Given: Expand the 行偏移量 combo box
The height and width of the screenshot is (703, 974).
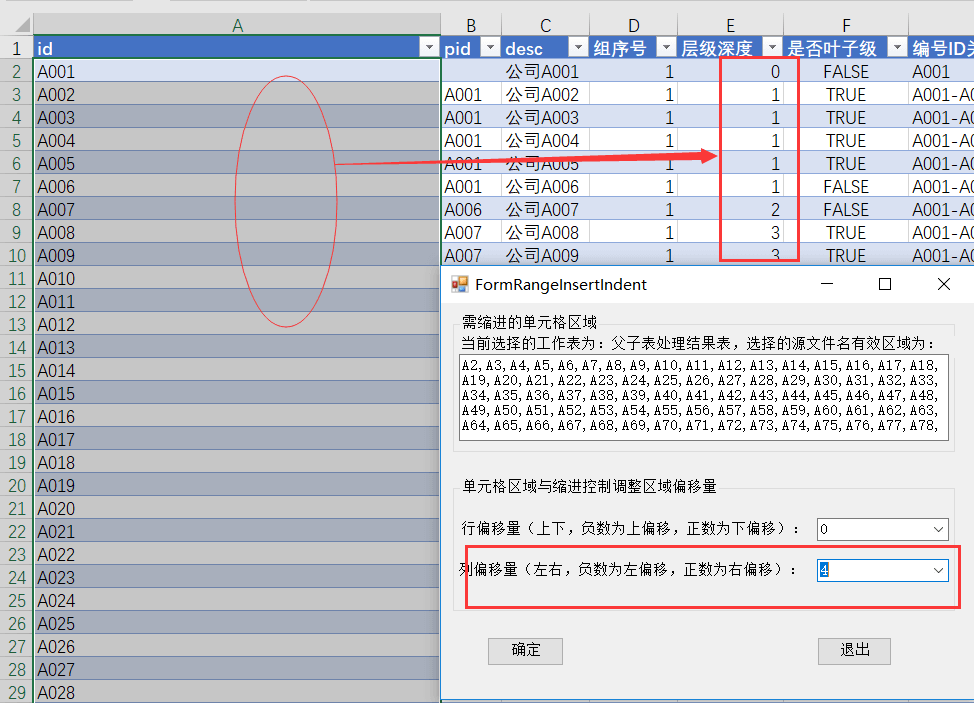Looking at the screenshot, I should [x=938, y=529].
